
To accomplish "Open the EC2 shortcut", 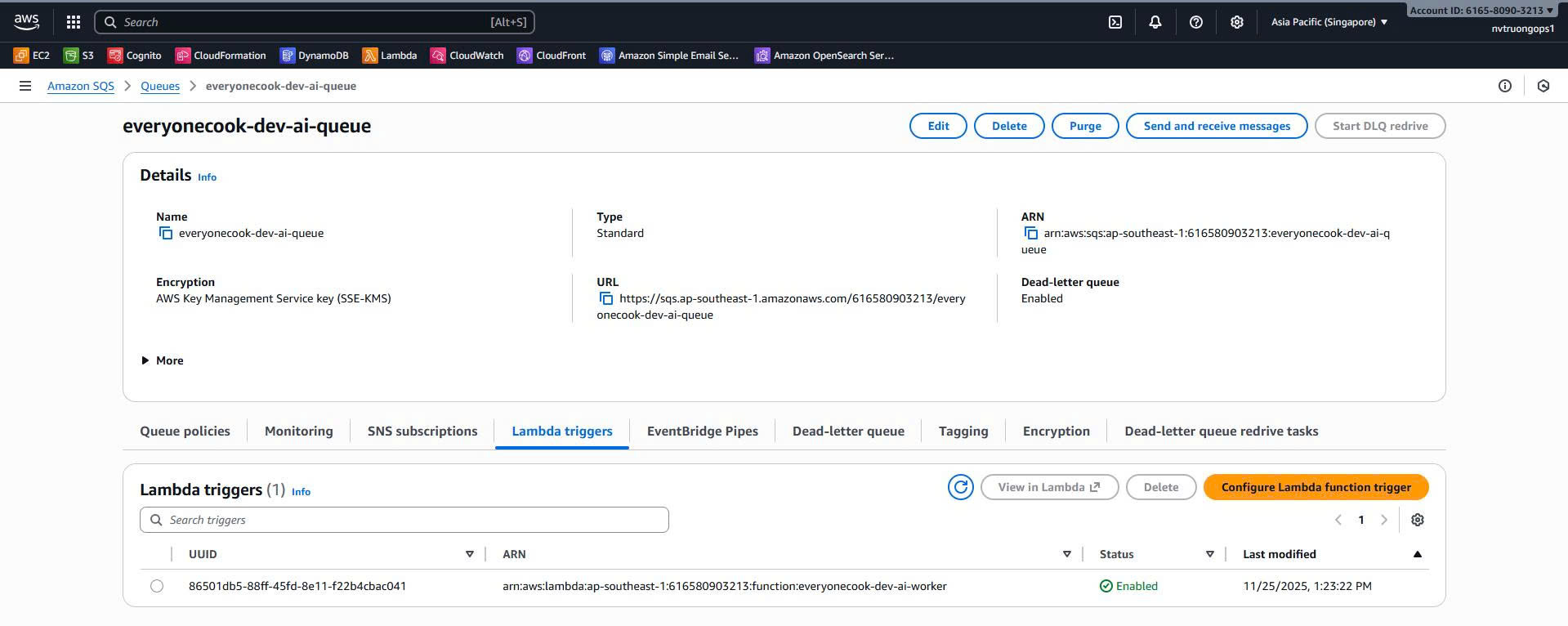I will 32,56.
